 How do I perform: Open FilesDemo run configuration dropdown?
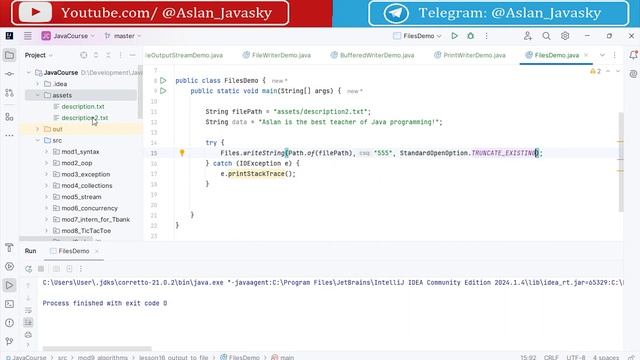coord(417,36)
